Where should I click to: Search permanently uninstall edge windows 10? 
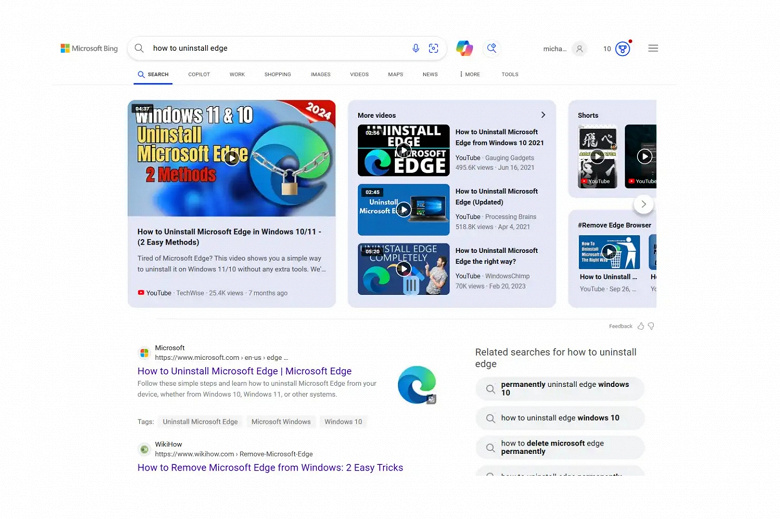pyautogui.click(x=560, y=389)
